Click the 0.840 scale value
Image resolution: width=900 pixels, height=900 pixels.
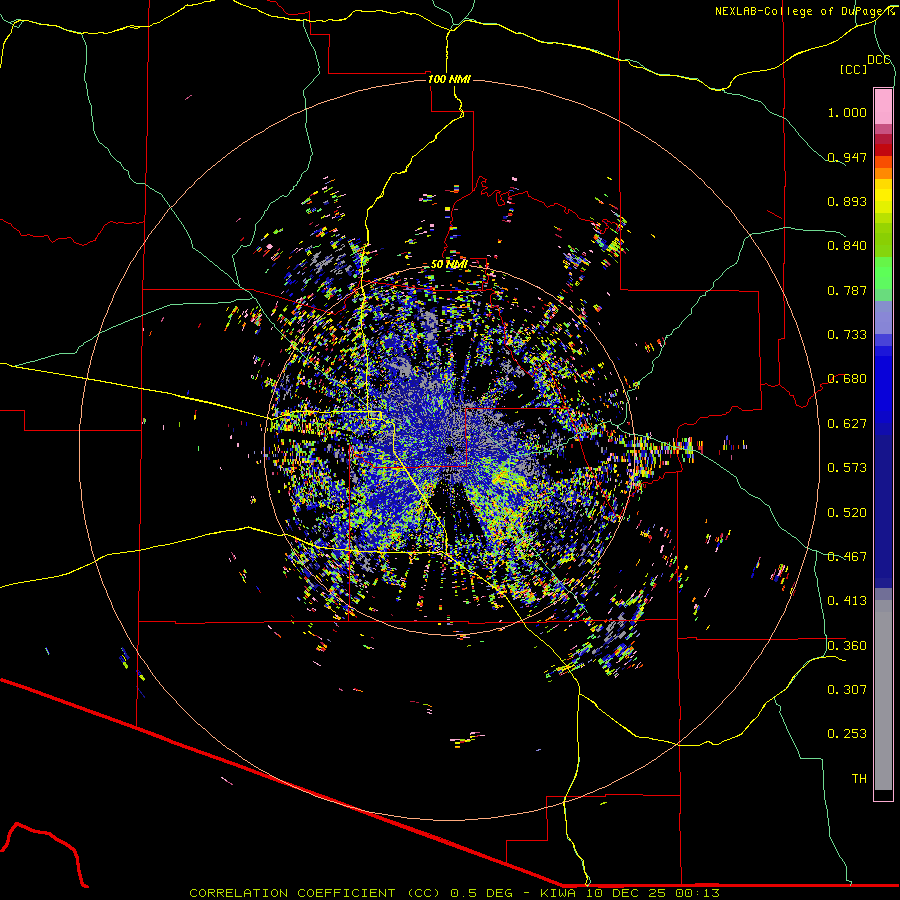click(847, 246)
